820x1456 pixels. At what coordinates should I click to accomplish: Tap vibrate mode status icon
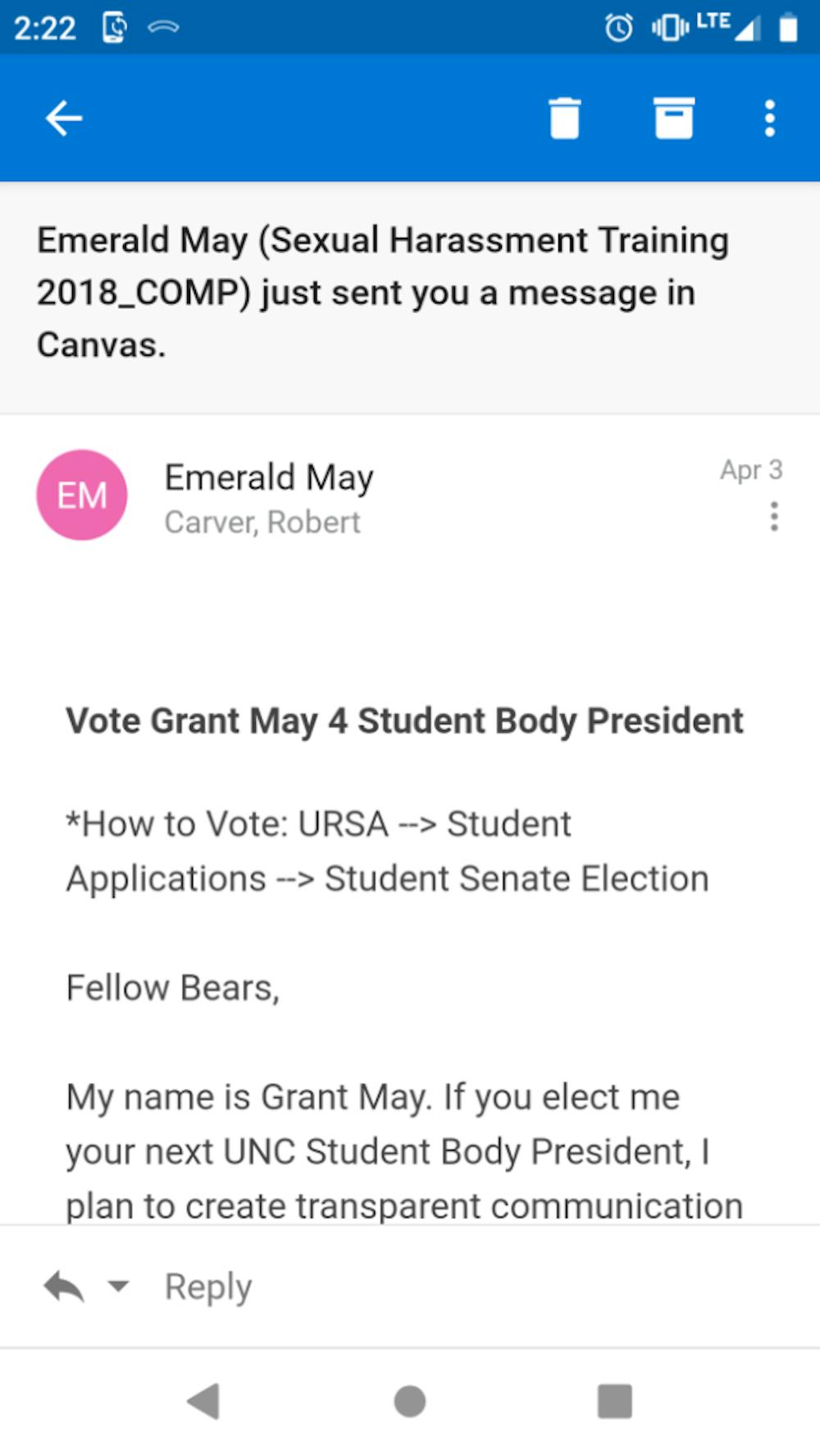669,28
